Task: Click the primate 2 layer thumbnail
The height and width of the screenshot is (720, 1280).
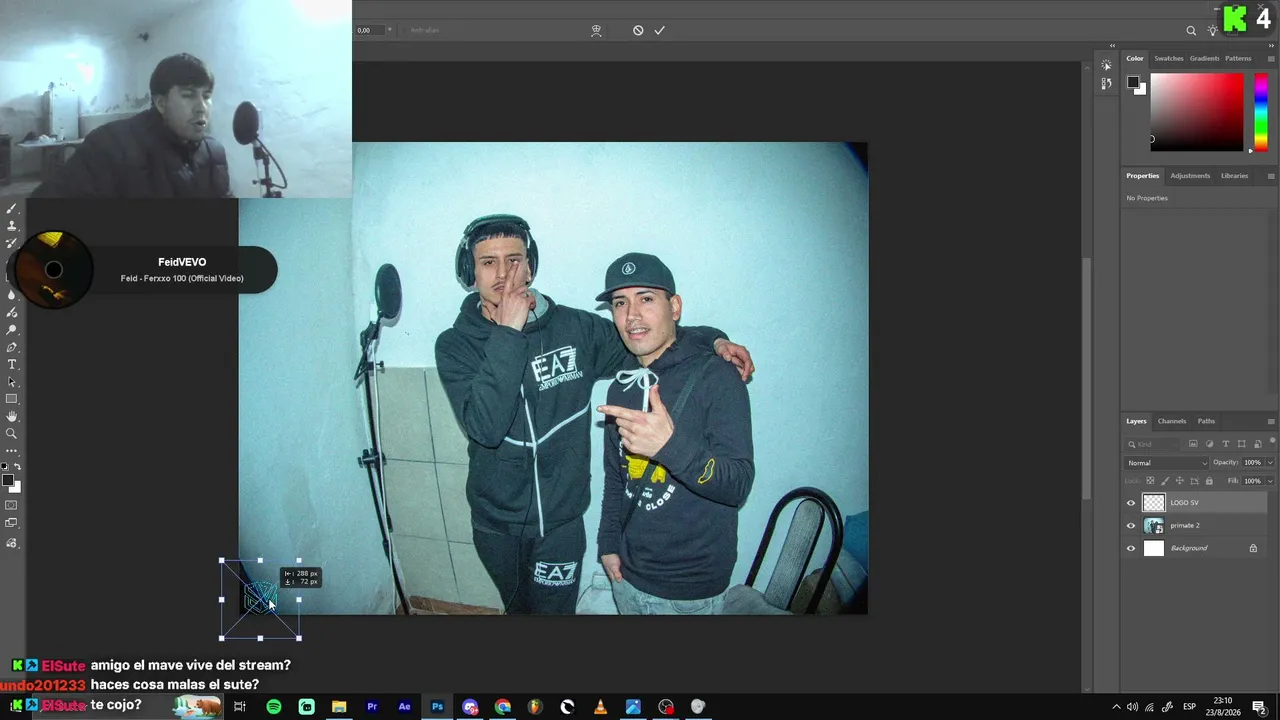Action: coord(1154,526)
